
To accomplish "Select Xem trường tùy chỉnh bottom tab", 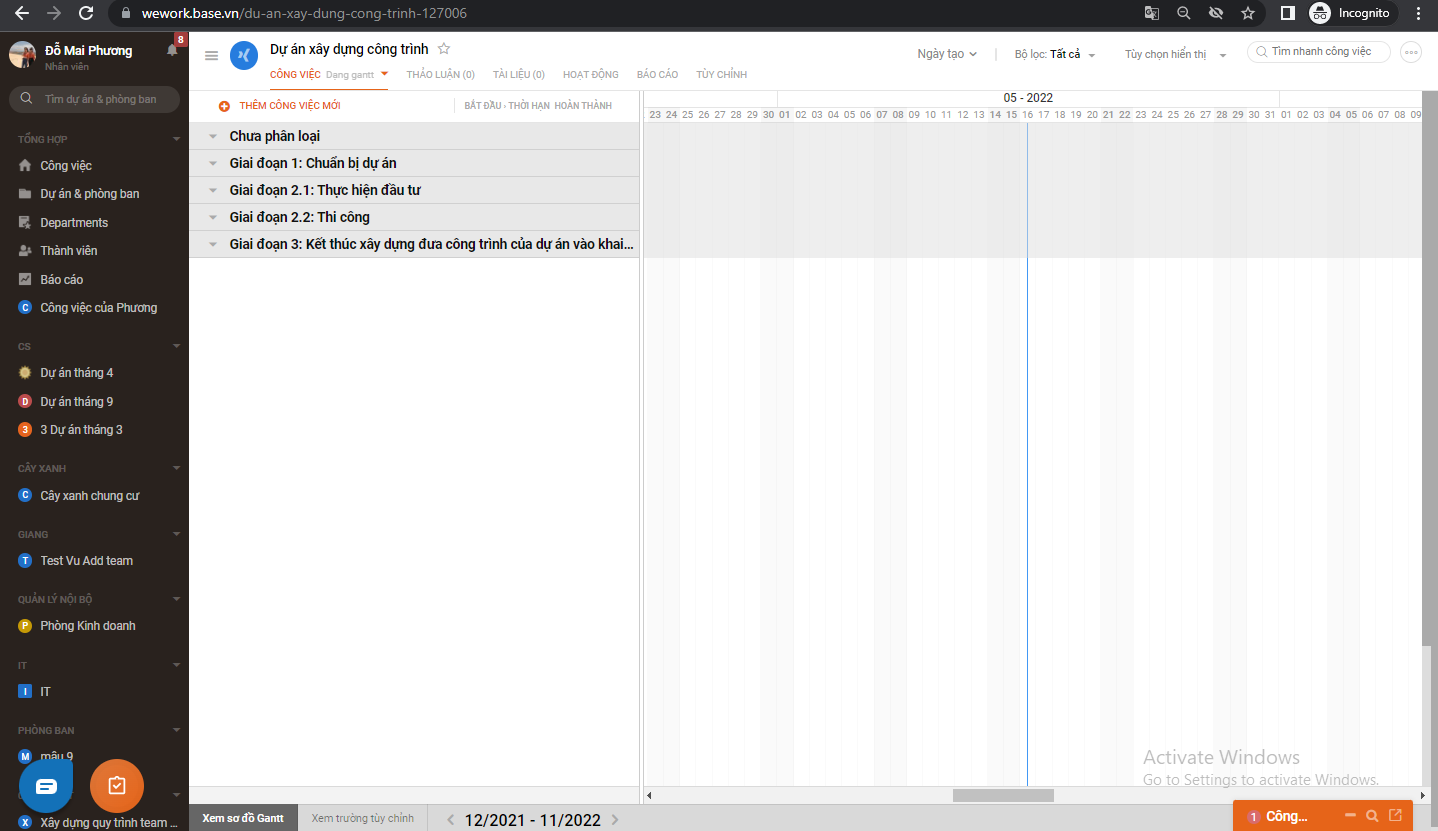I will click(x=362, y=818).
